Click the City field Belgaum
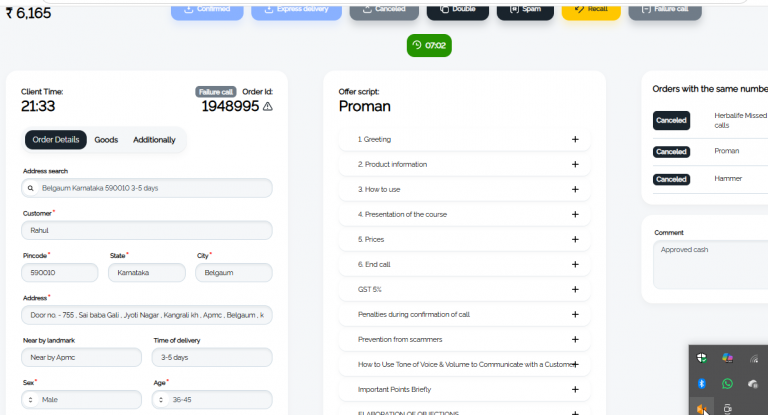The width and height of the screenshot is (768, 415). point(234,272)
